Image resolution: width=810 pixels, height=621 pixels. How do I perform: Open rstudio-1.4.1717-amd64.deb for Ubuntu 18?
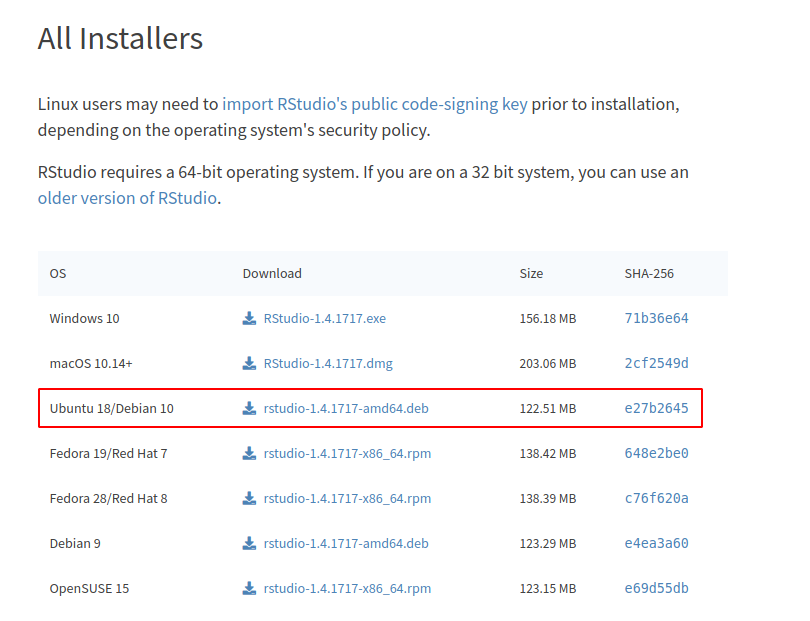345,408
